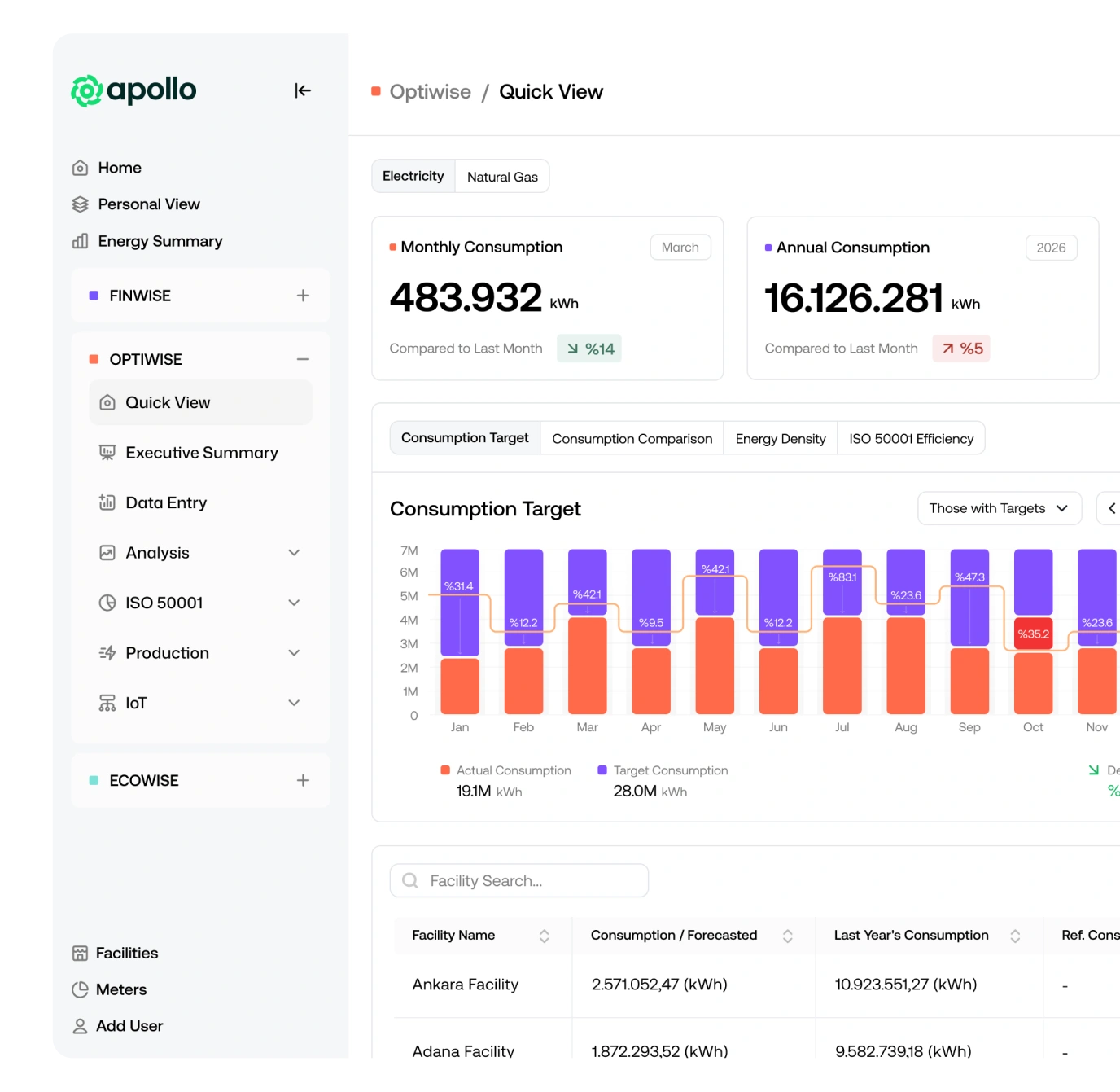Open Those with Targets dropdown
This screenshot has width=1120, height=1092.
(999, 508)
